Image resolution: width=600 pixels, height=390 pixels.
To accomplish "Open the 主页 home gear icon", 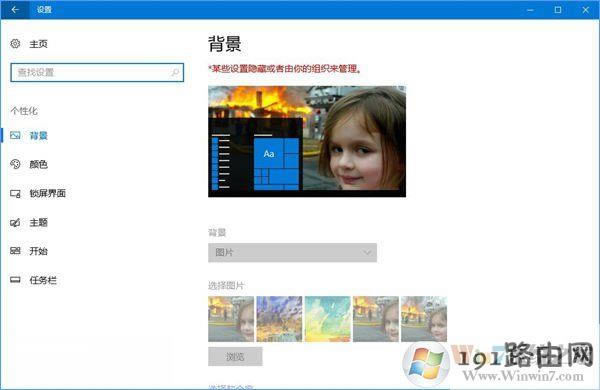I will 15,44.
